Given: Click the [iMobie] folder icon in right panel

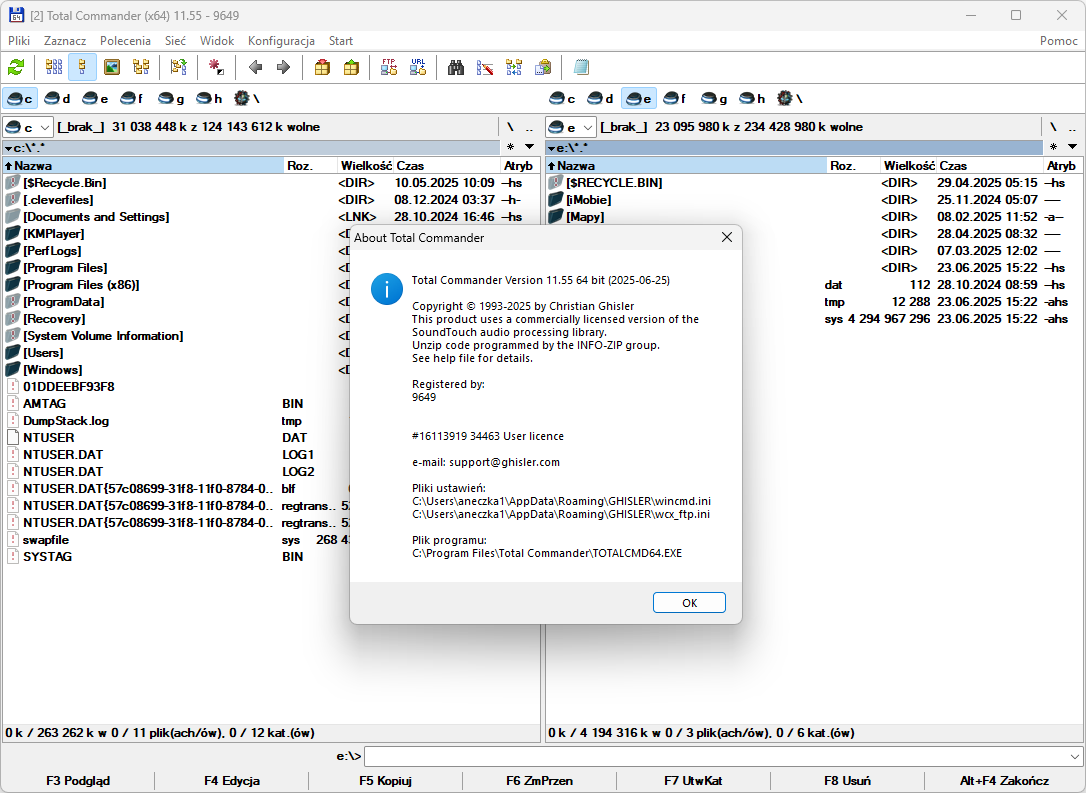Looking at the screenshot, I should 555,200.
